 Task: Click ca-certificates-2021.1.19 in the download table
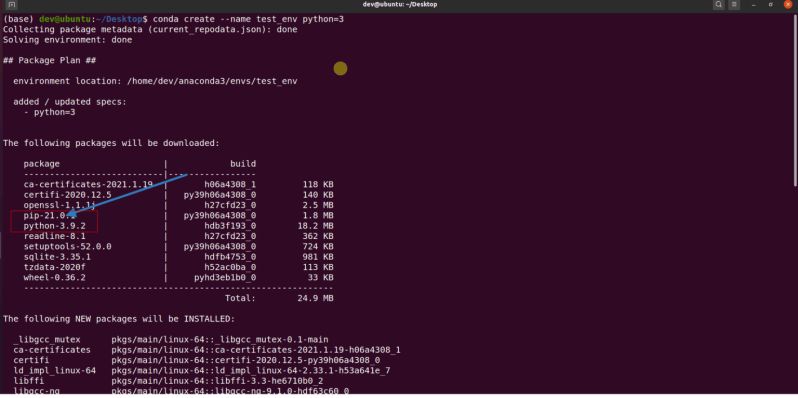coord(88,184)
